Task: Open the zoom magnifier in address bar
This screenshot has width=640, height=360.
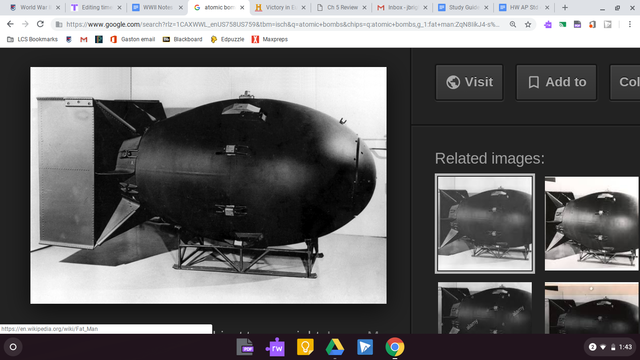Action: pos(513,24)
